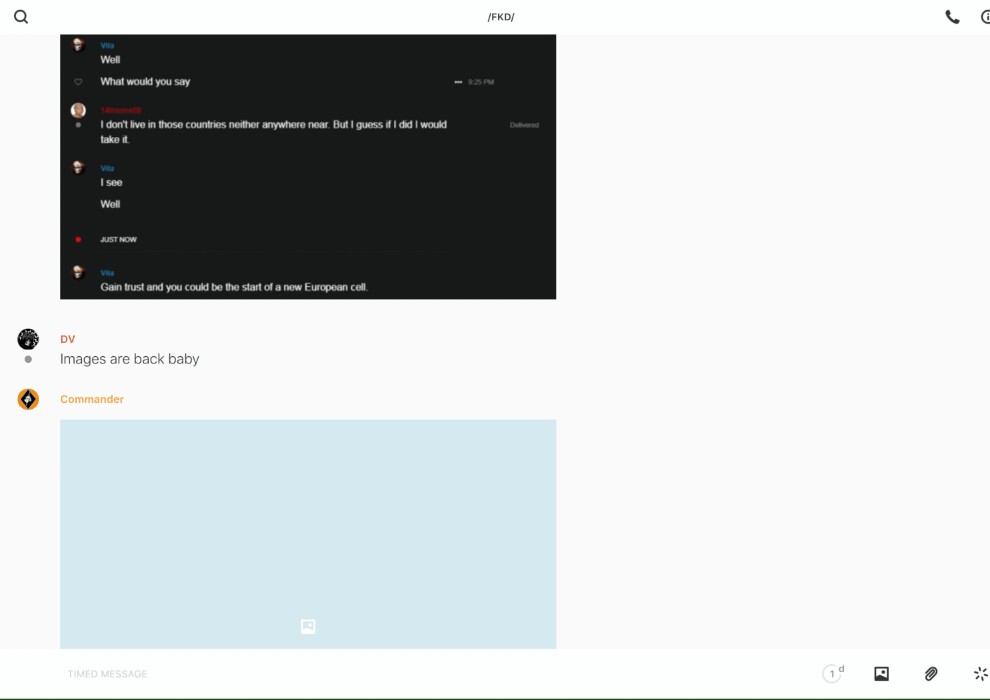Toggle the 1 day message timer
This screenshot has width=990, height=700.
833,673
